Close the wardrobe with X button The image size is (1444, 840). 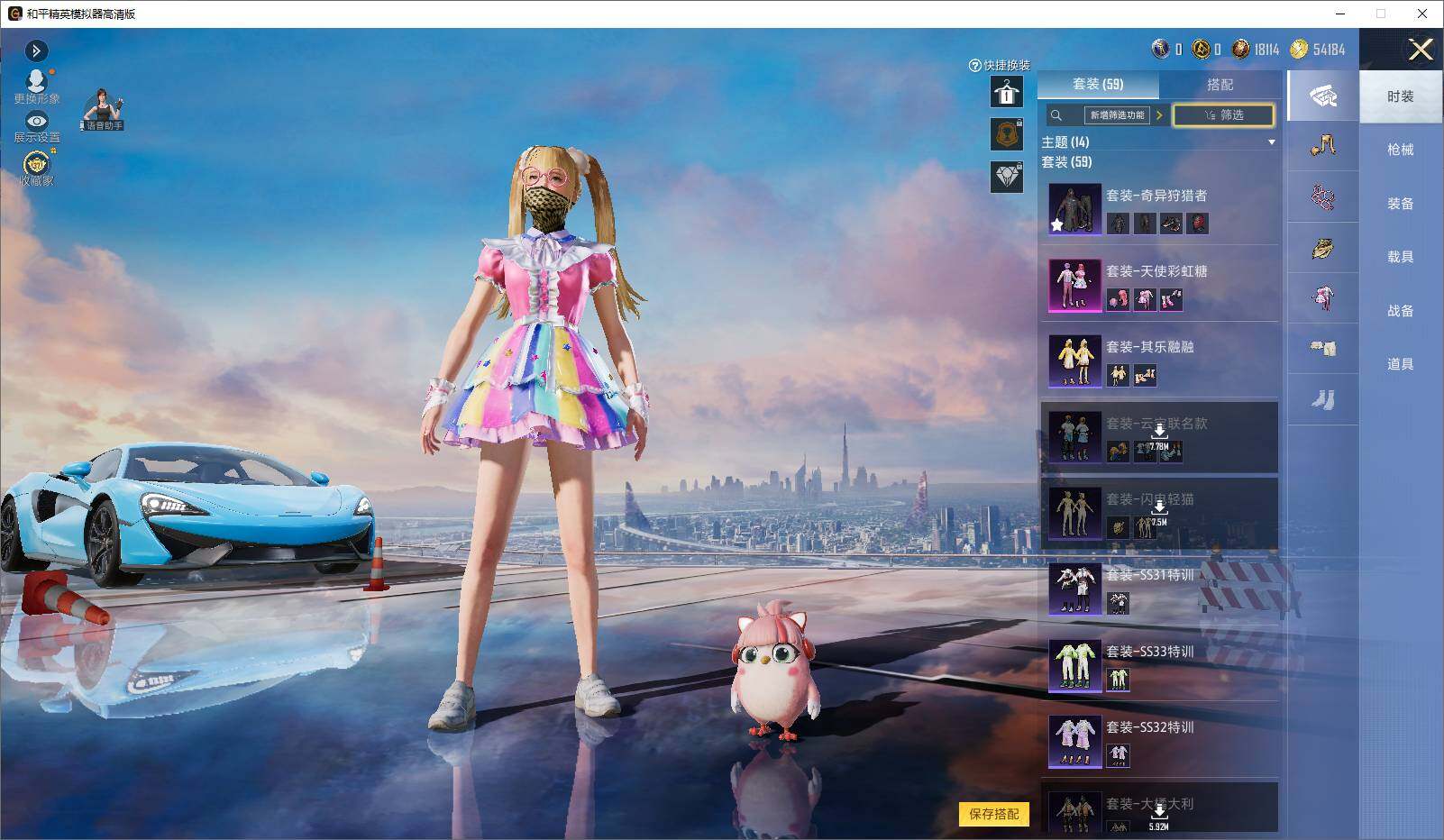pyautogui.click(x=1421, y=50)
